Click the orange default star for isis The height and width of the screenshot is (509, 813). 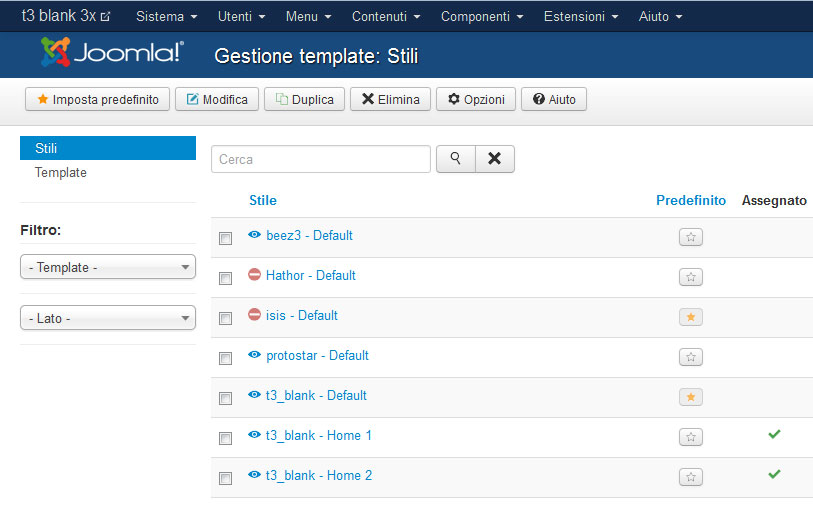[691, 317]
